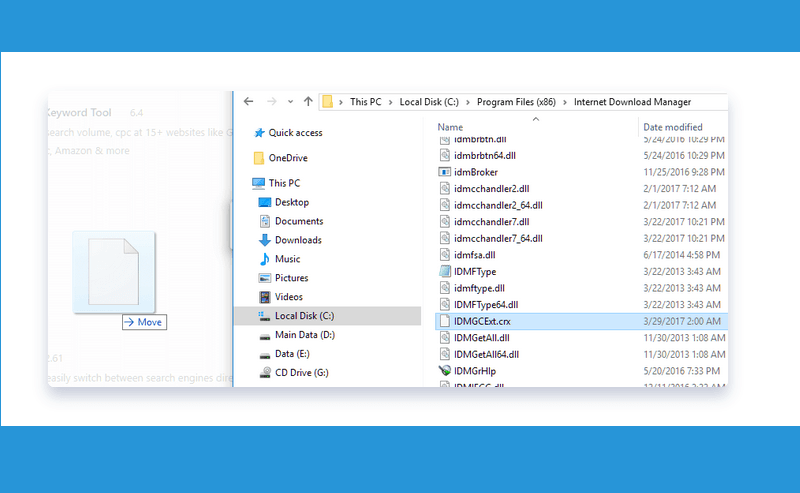Select Program Files (x86) breadcrumb segment
The width and height of the screenshot is (800, 493).
516,102
